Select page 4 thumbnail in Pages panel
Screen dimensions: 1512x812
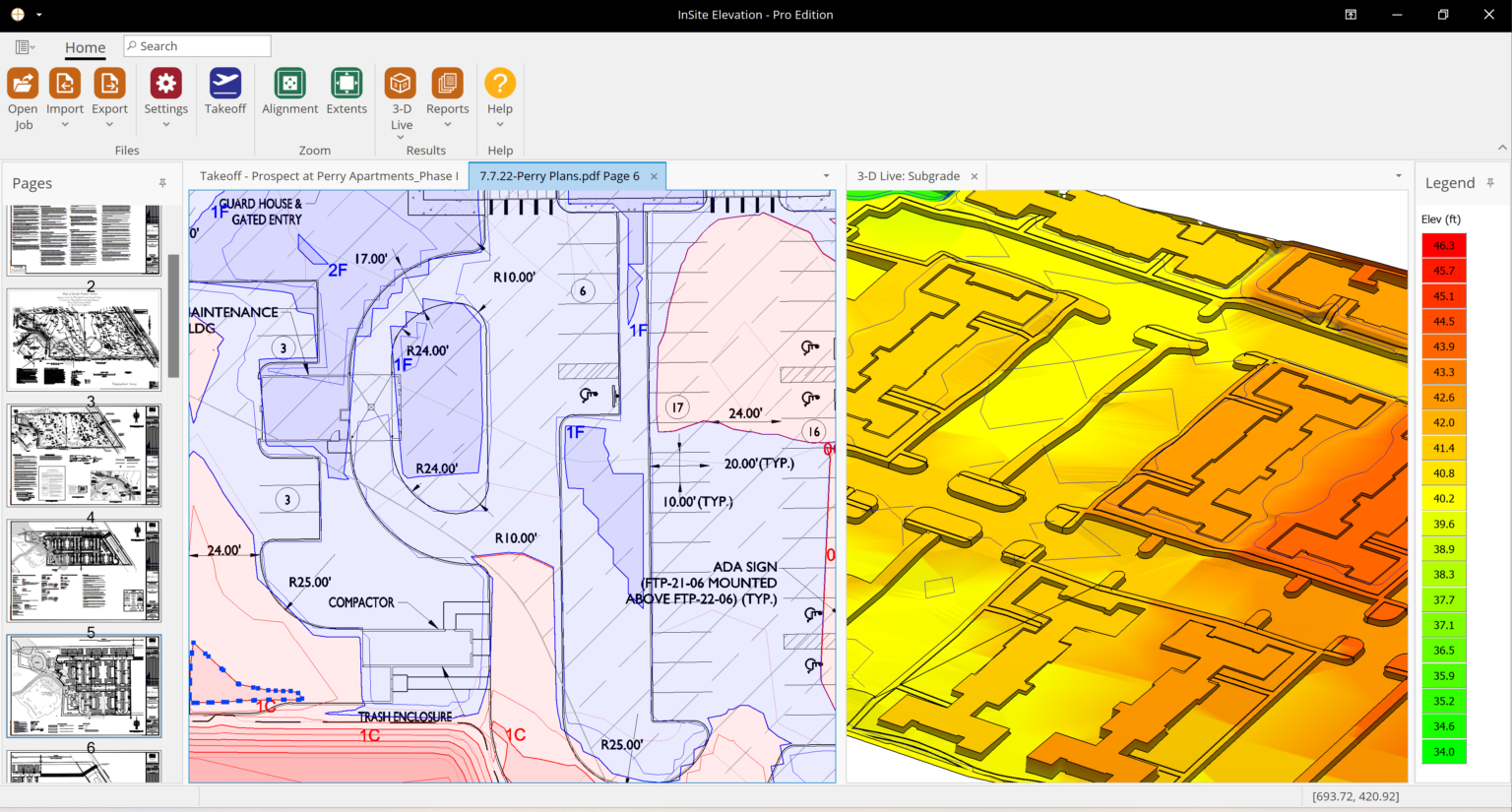[x=84, y=456]
